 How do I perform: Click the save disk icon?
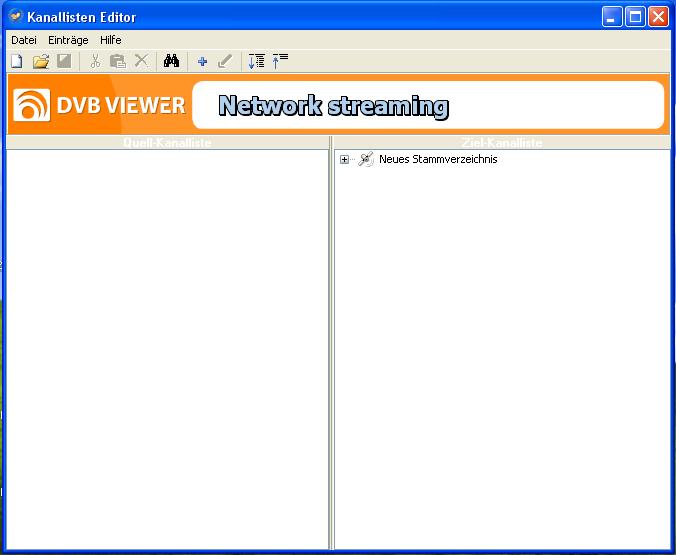tap(64, 61)
